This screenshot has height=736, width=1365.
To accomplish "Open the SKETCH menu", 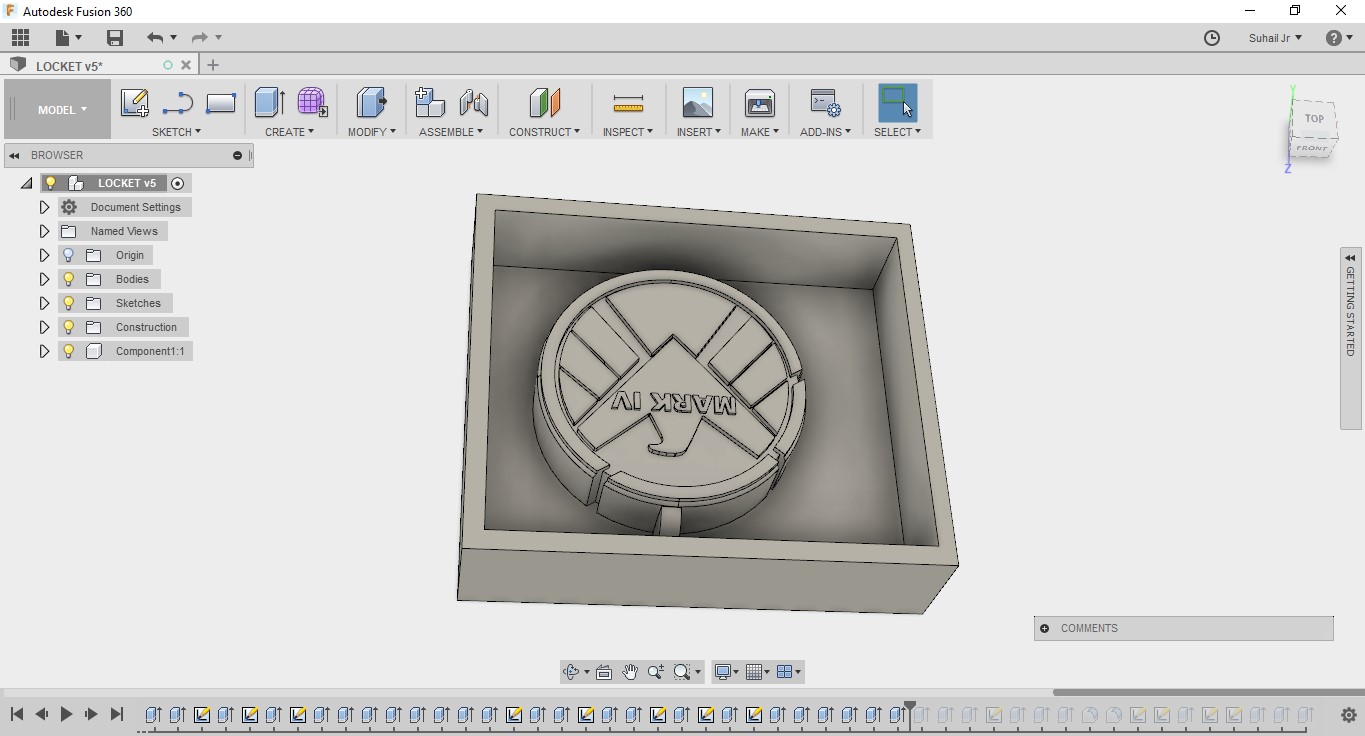I will (x=176, y=132).
